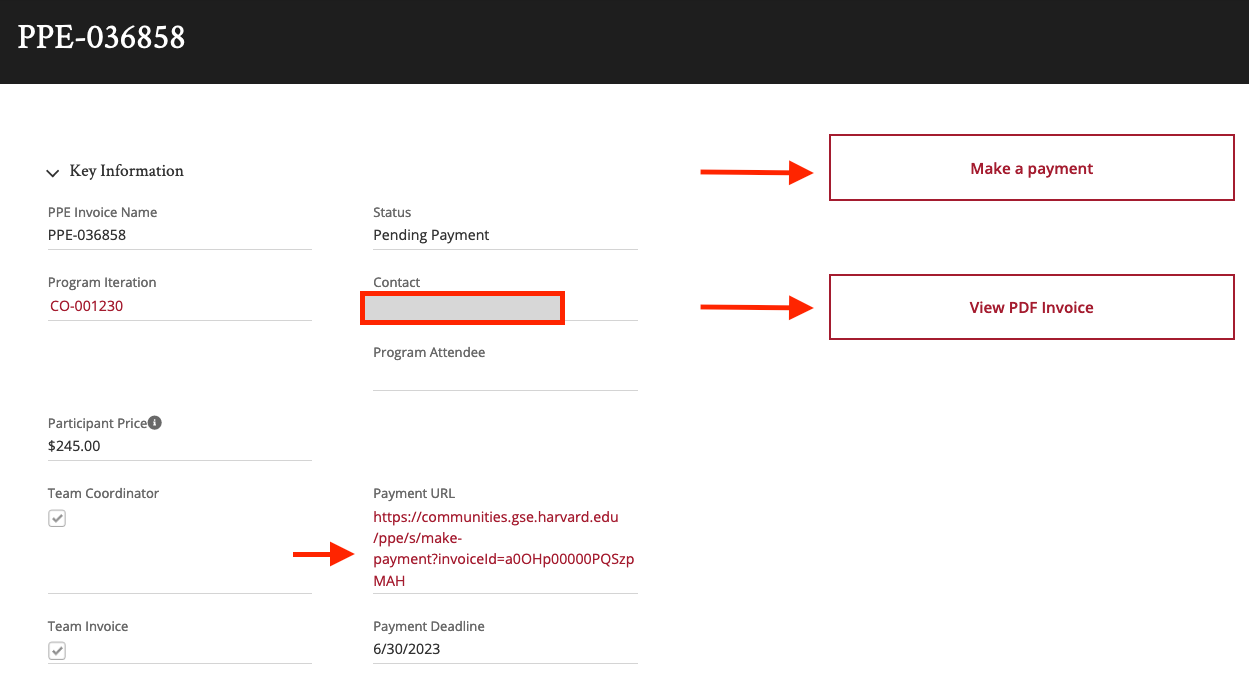Click the info icon beside Participant Price

(155, 423)
